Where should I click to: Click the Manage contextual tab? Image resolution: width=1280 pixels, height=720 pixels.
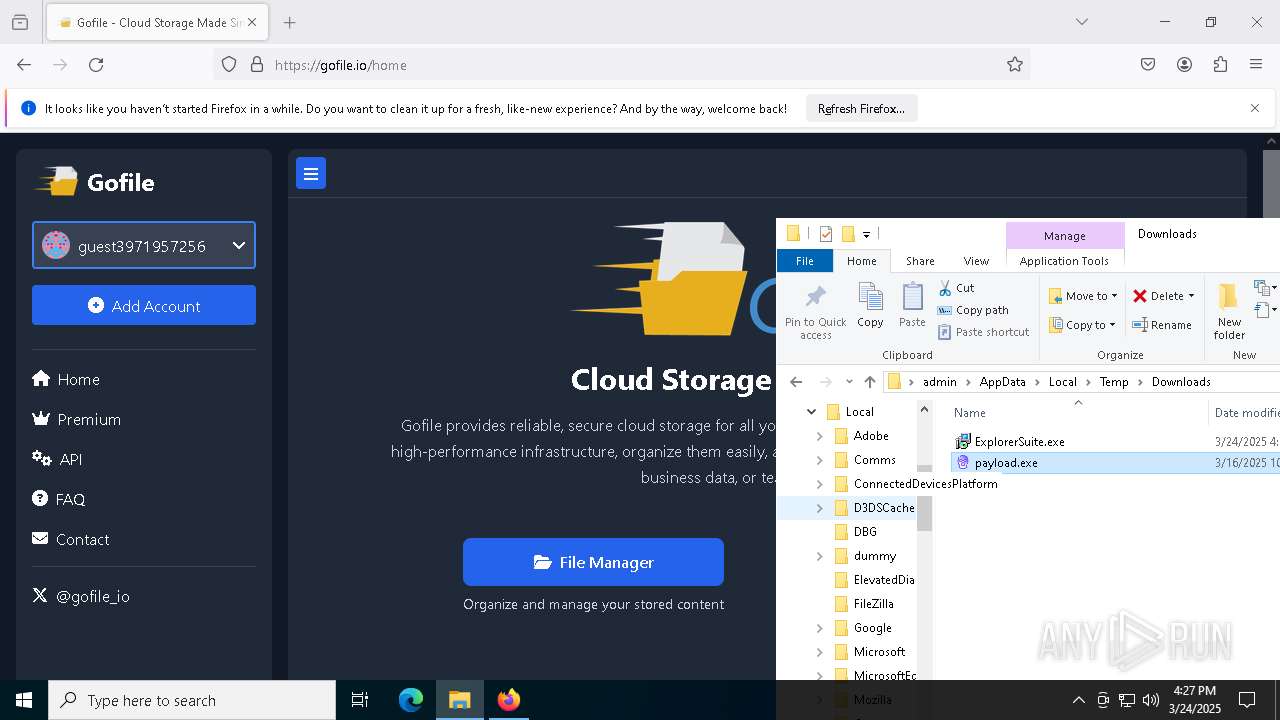(1064, 235)
